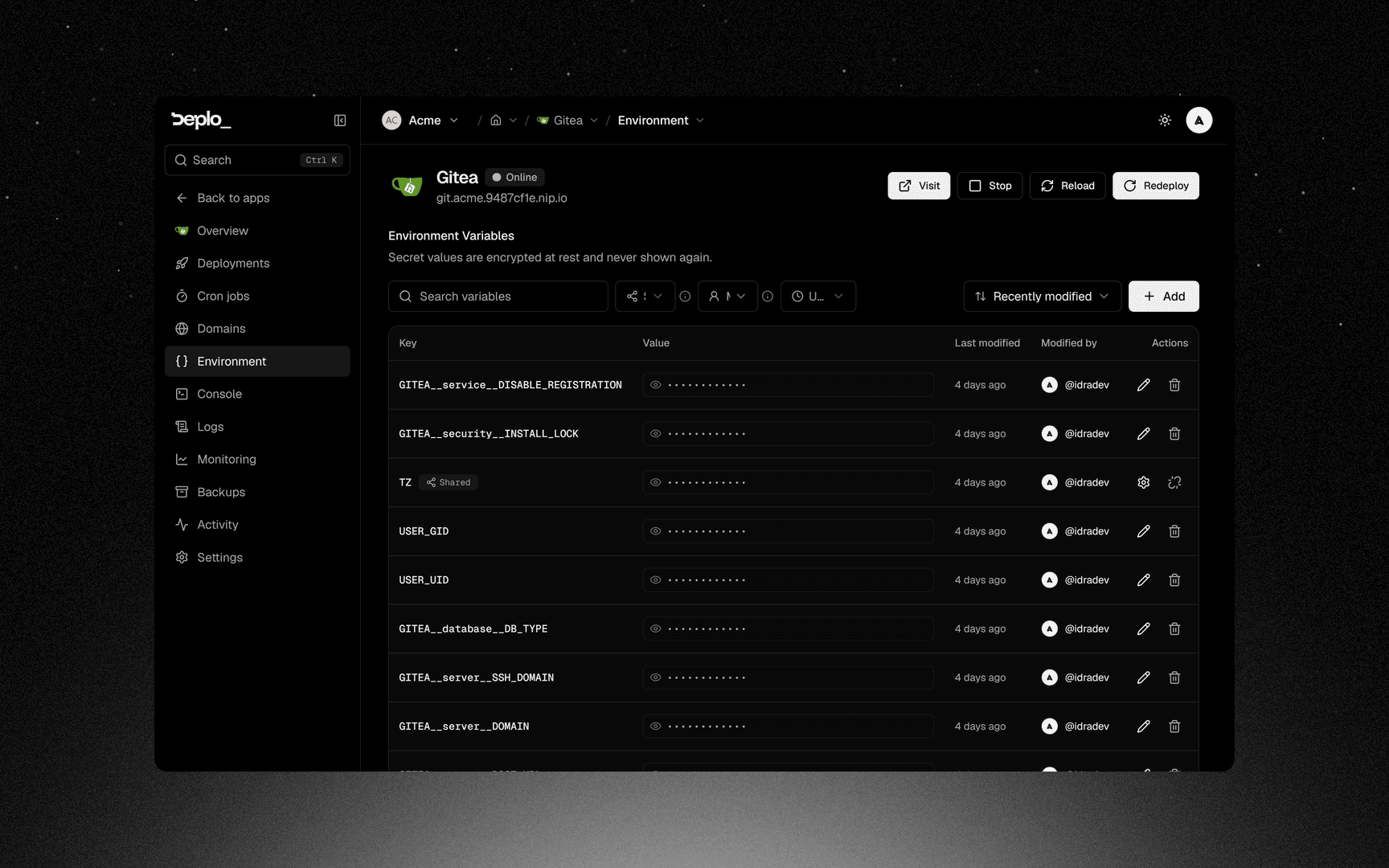This screenshot has height=868, width=1389.
Task: Click info icon after user filter
Action: point(768,297)
